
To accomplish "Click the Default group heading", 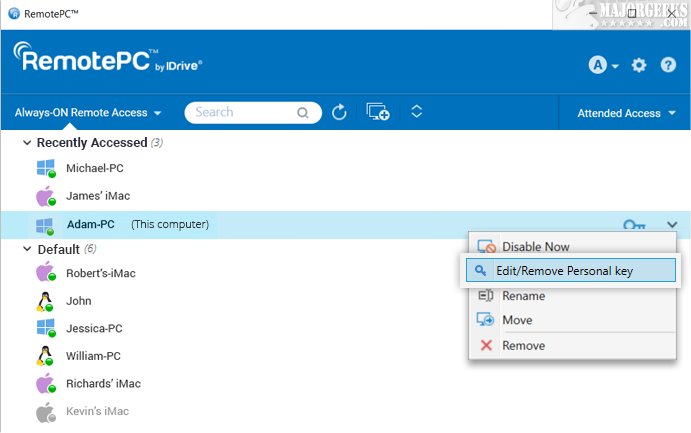I will pos(59,250).
